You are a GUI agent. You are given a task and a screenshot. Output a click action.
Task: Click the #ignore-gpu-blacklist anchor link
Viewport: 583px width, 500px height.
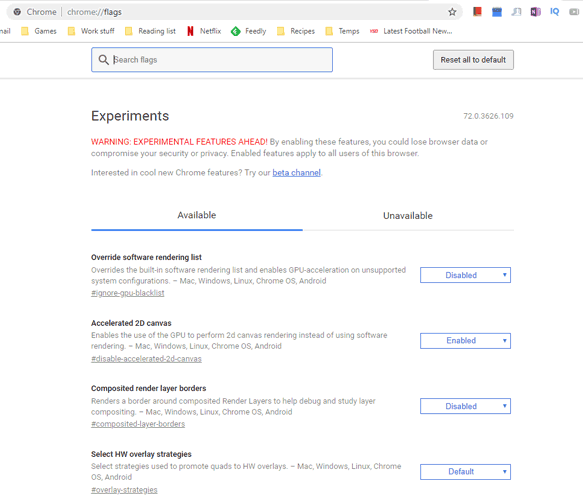[128, 293]
